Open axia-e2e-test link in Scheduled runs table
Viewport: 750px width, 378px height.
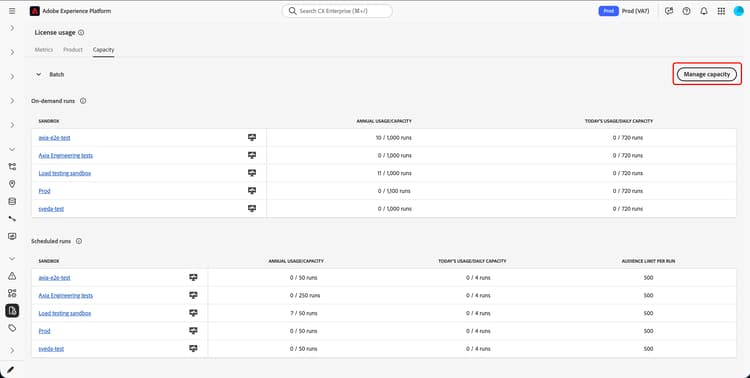tap(55, 278)
